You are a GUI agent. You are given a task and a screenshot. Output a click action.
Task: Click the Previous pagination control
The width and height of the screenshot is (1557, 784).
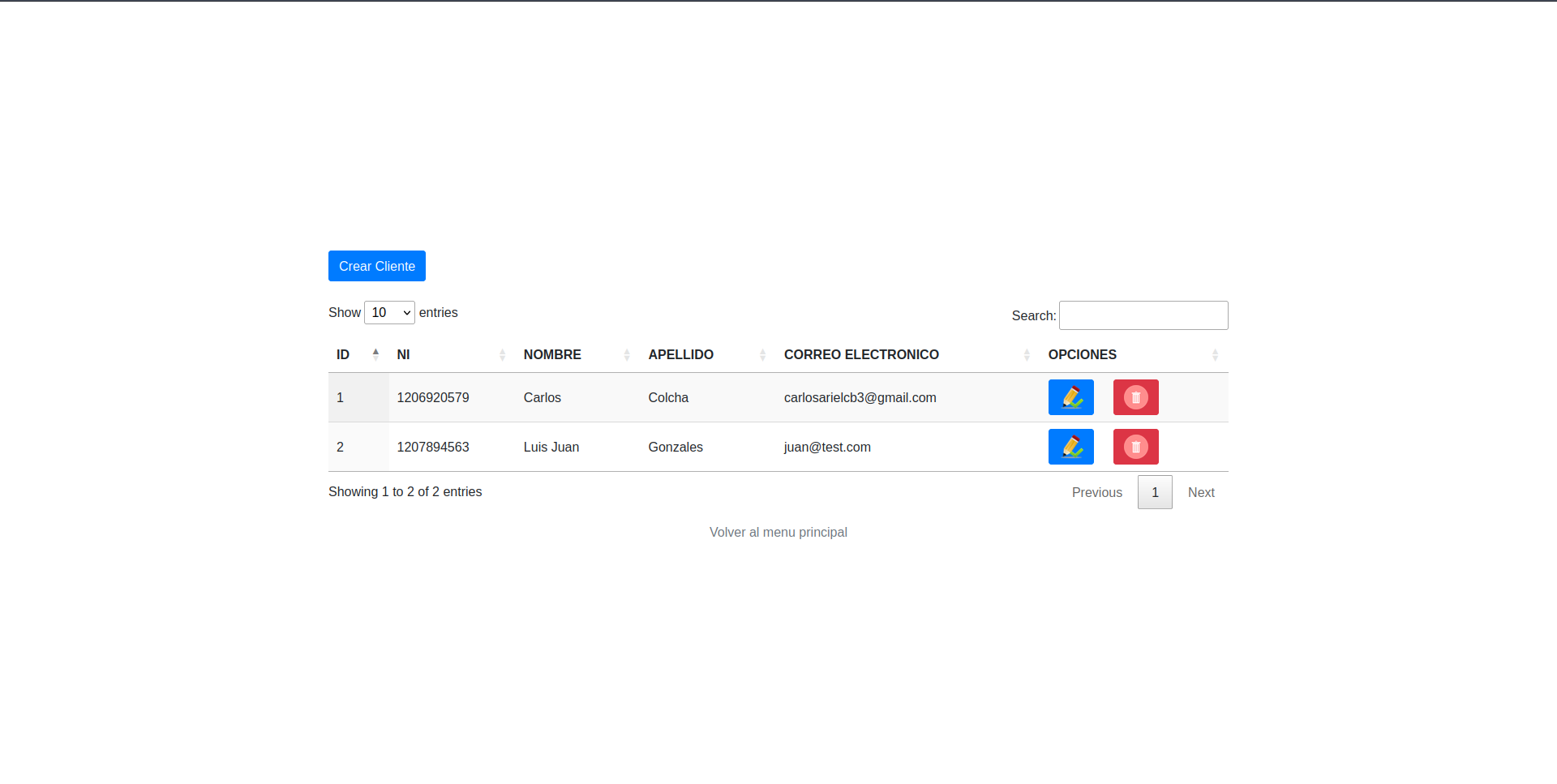click(1096, 492)
